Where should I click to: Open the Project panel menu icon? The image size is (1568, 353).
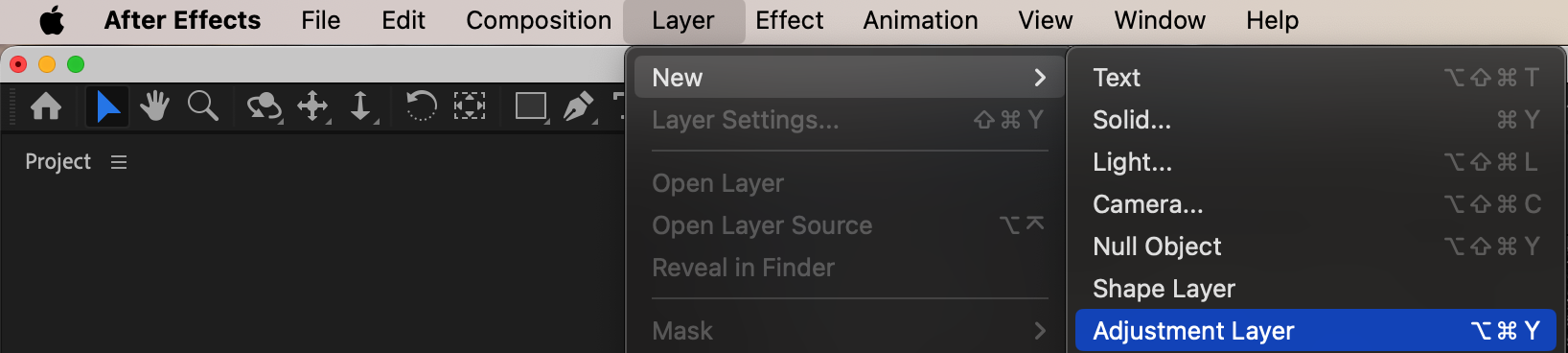[x=119, y=162]
